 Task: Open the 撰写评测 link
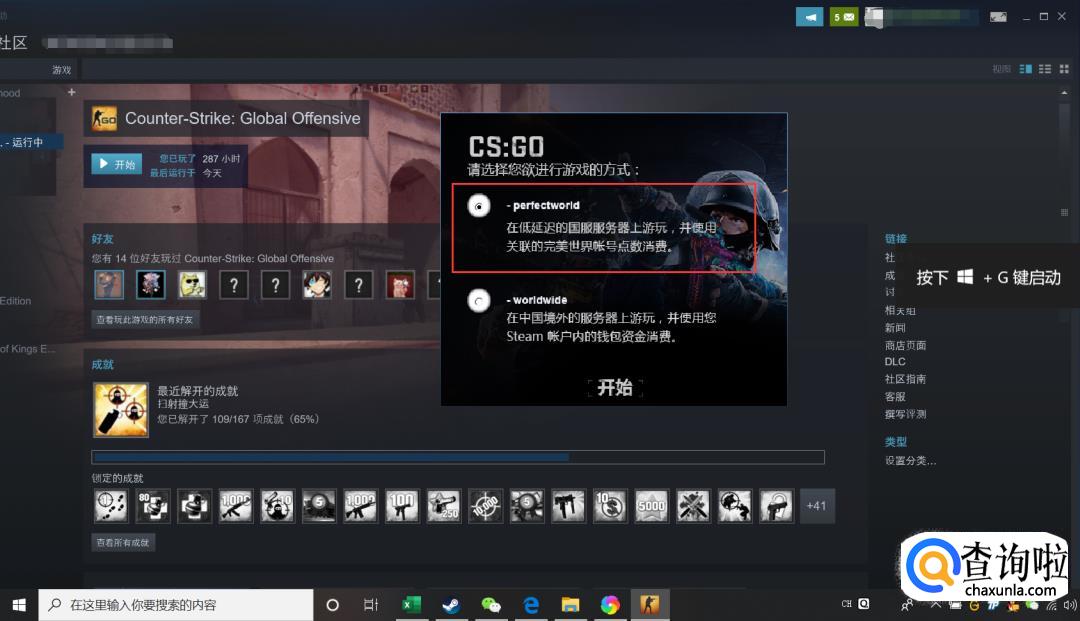click(905, 414)
